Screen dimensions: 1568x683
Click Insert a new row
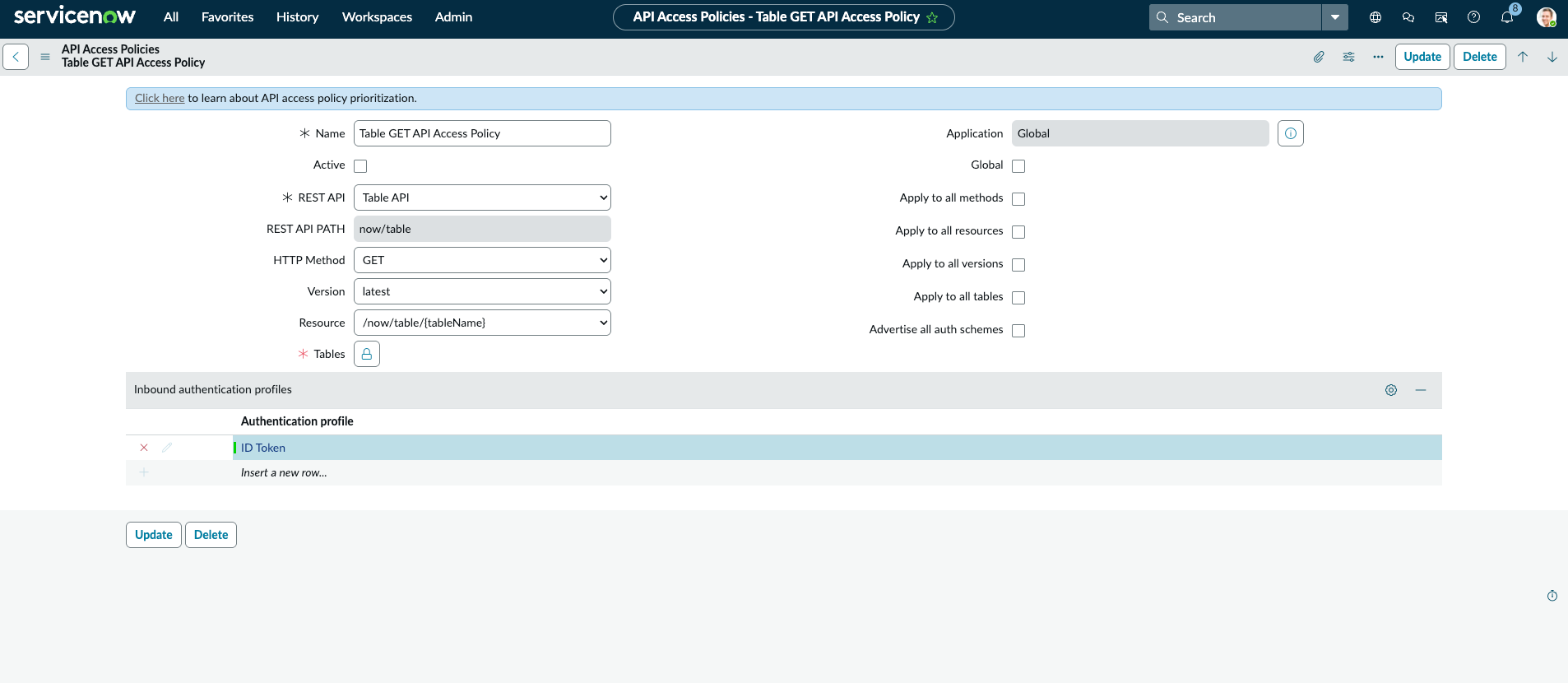(x=284, y=472)
